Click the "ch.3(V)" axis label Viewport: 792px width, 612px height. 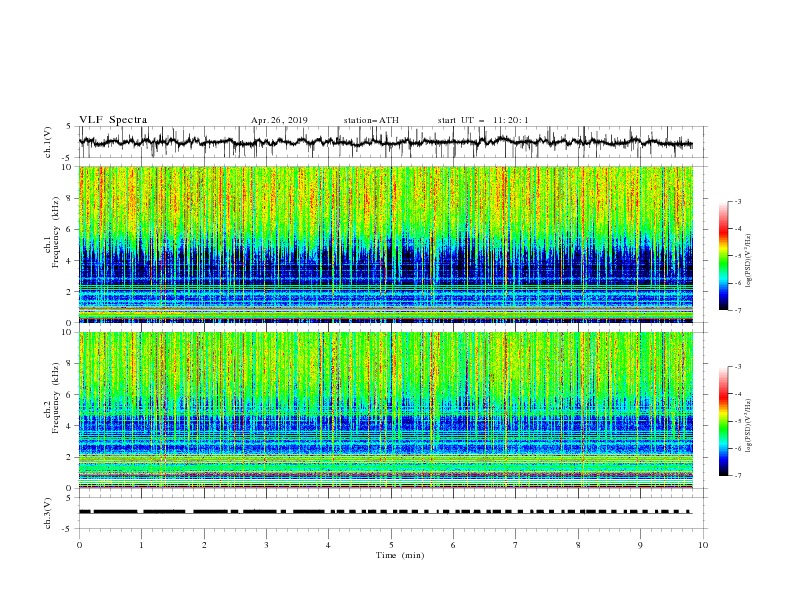pyautogui.click(x=48, y=513)
